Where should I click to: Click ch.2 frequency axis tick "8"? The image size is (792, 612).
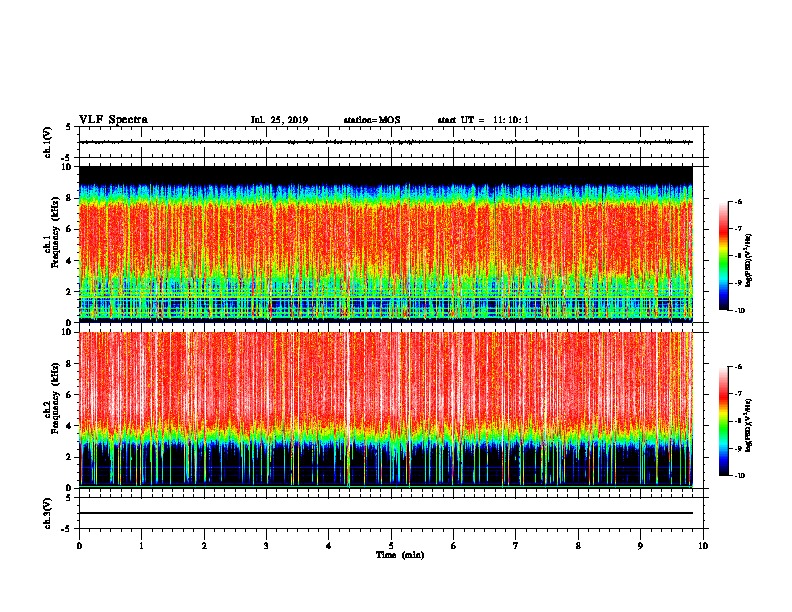pyautogui.click(x=69, y=364)
